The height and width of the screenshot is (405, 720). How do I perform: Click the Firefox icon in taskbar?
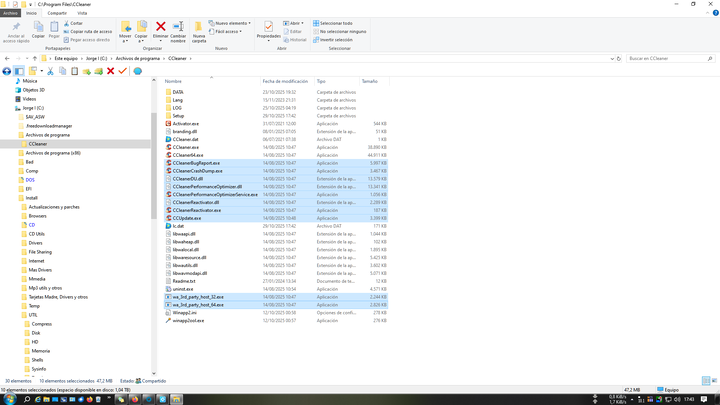[x=135, y=399]
